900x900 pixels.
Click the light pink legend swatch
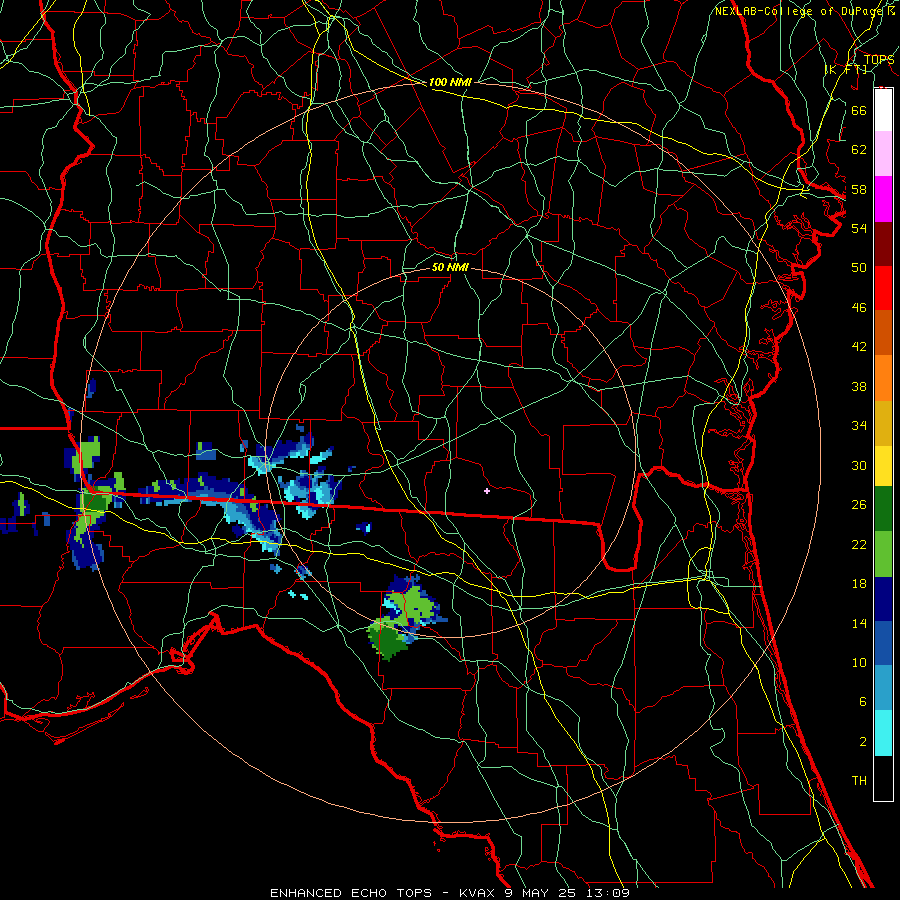click(x=883, y=154)
